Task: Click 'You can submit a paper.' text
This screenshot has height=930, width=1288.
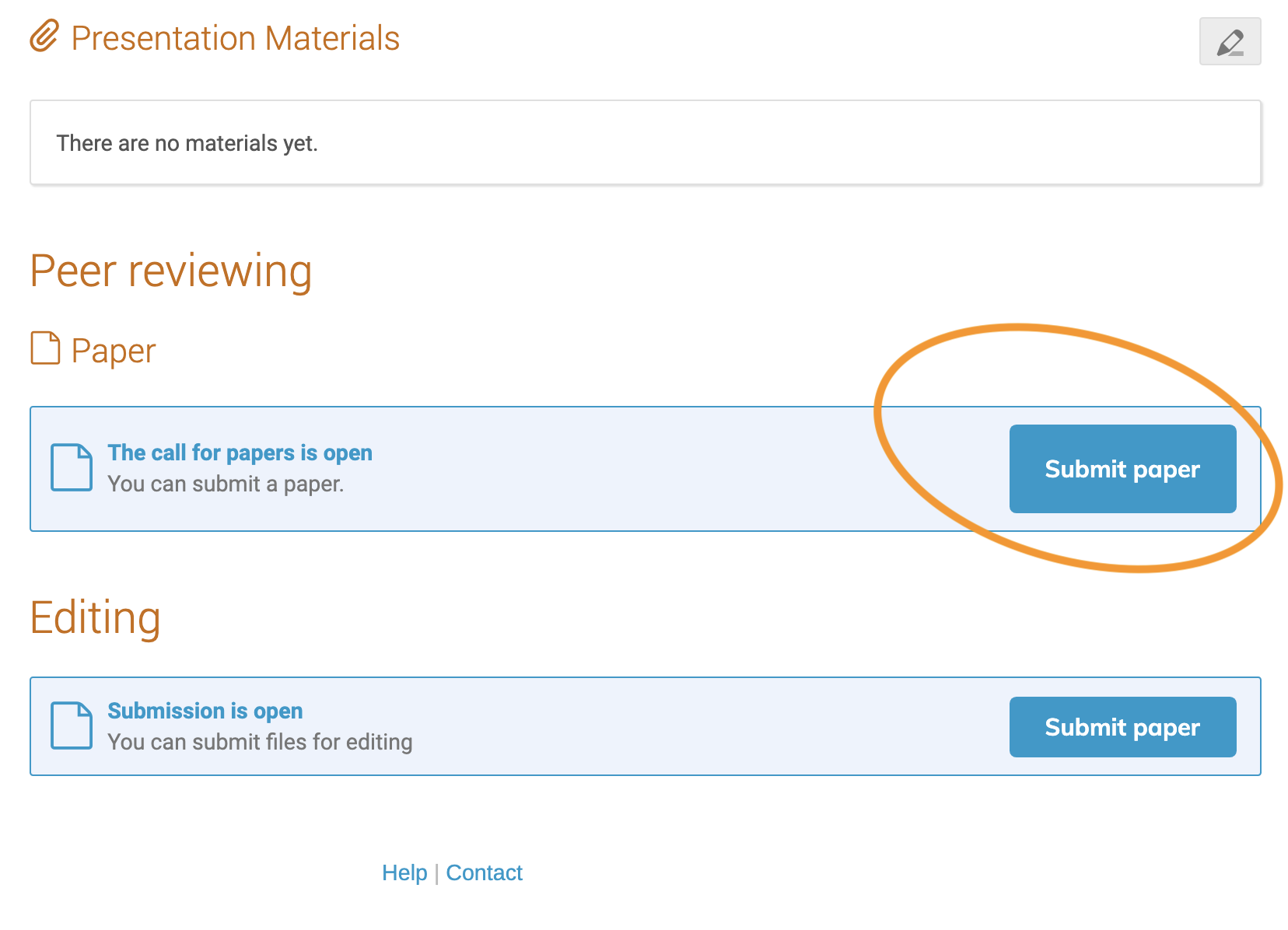Action: pyautogui.click(x=226, y=484)
